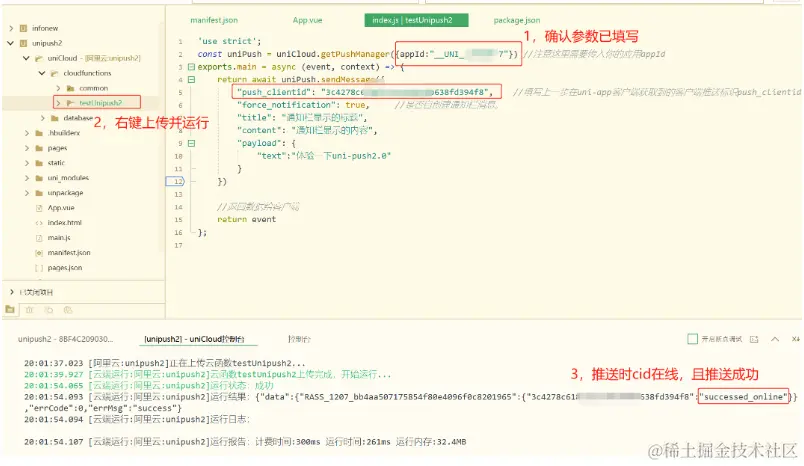Expand the pages folder chevron
Screen dimensions: 804x466
point(27,148)
